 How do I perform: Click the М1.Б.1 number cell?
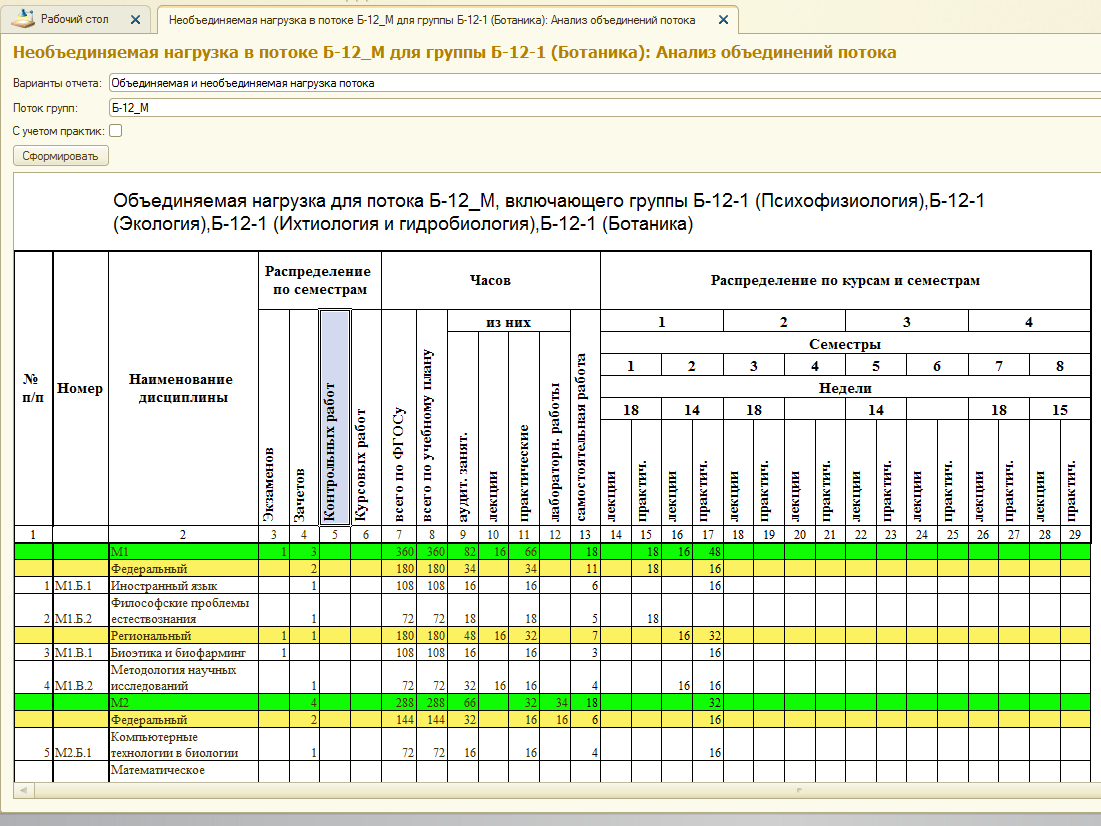click(80, 585)
